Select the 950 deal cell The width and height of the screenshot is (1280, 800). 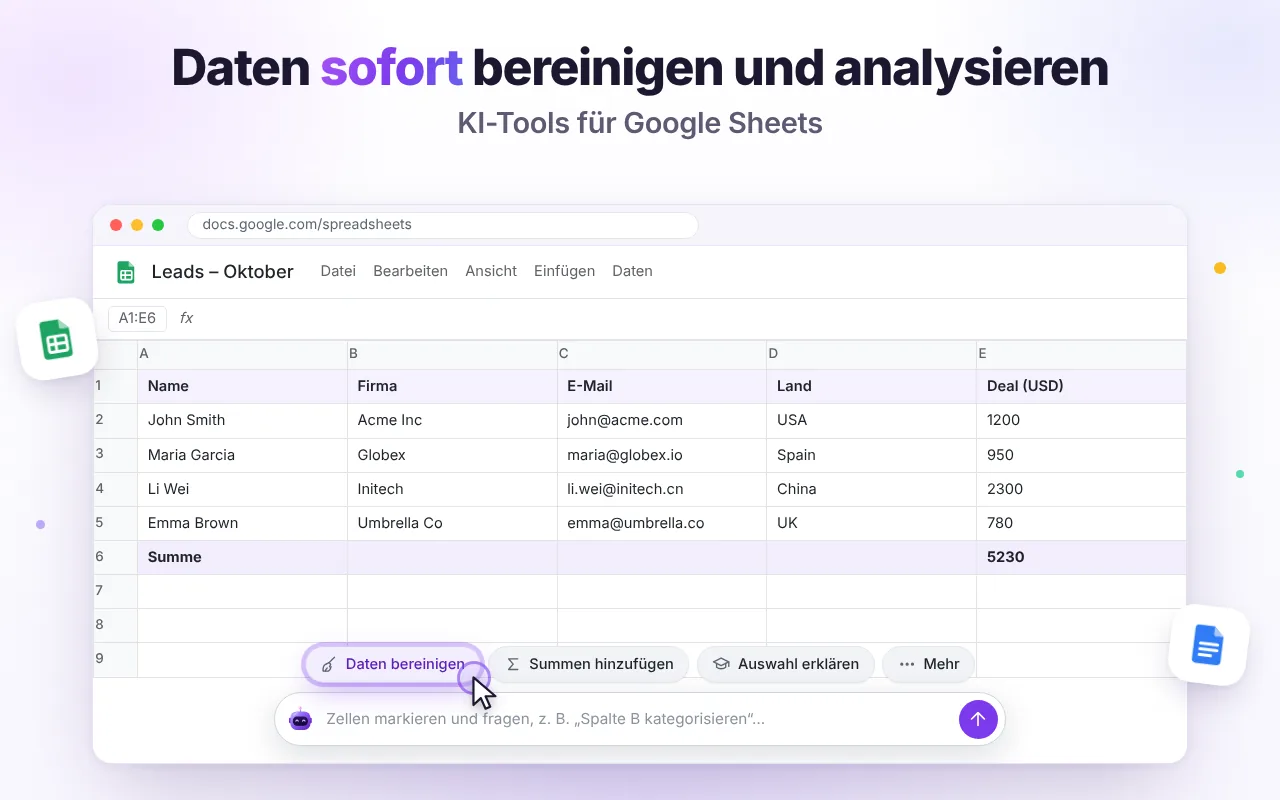click(x=1081, y=454)
